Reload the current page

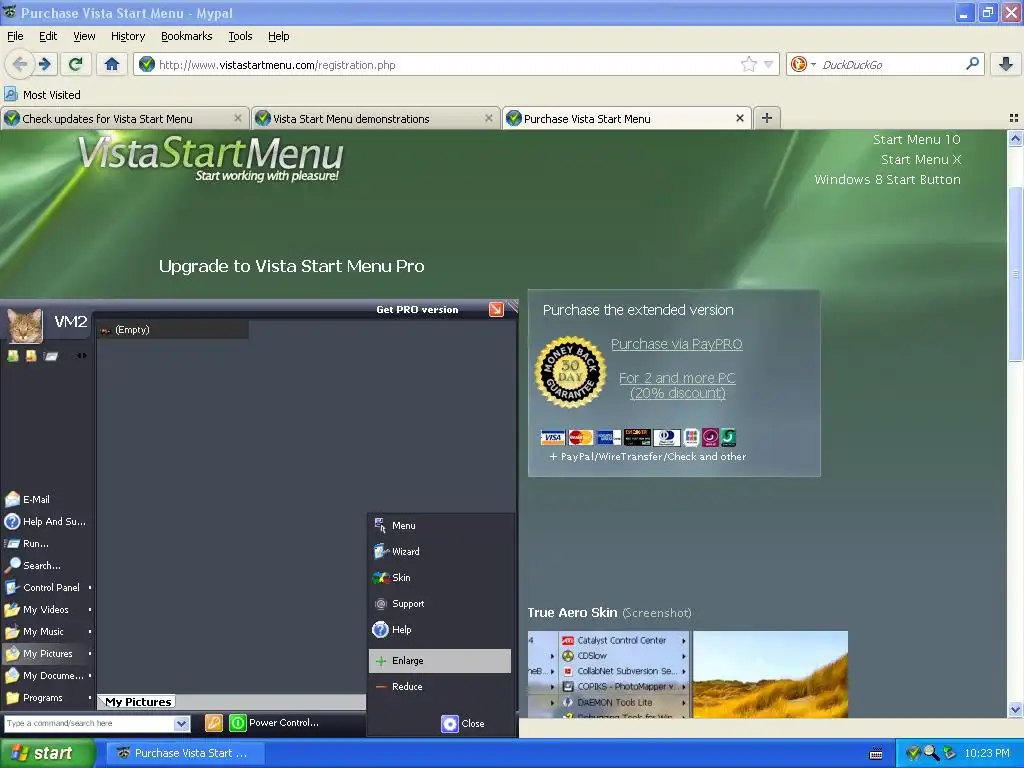pos(75,64)
